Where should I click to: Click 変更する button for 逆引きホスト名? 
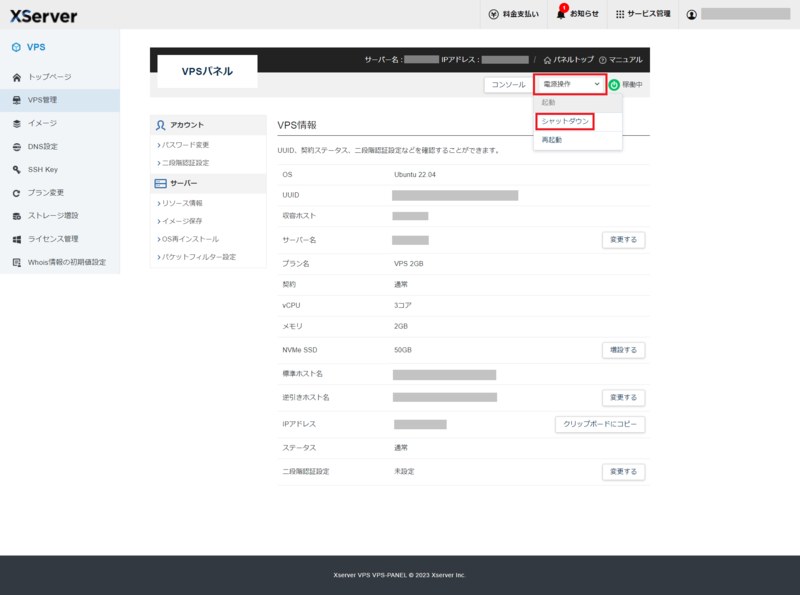tap(623, 398)
